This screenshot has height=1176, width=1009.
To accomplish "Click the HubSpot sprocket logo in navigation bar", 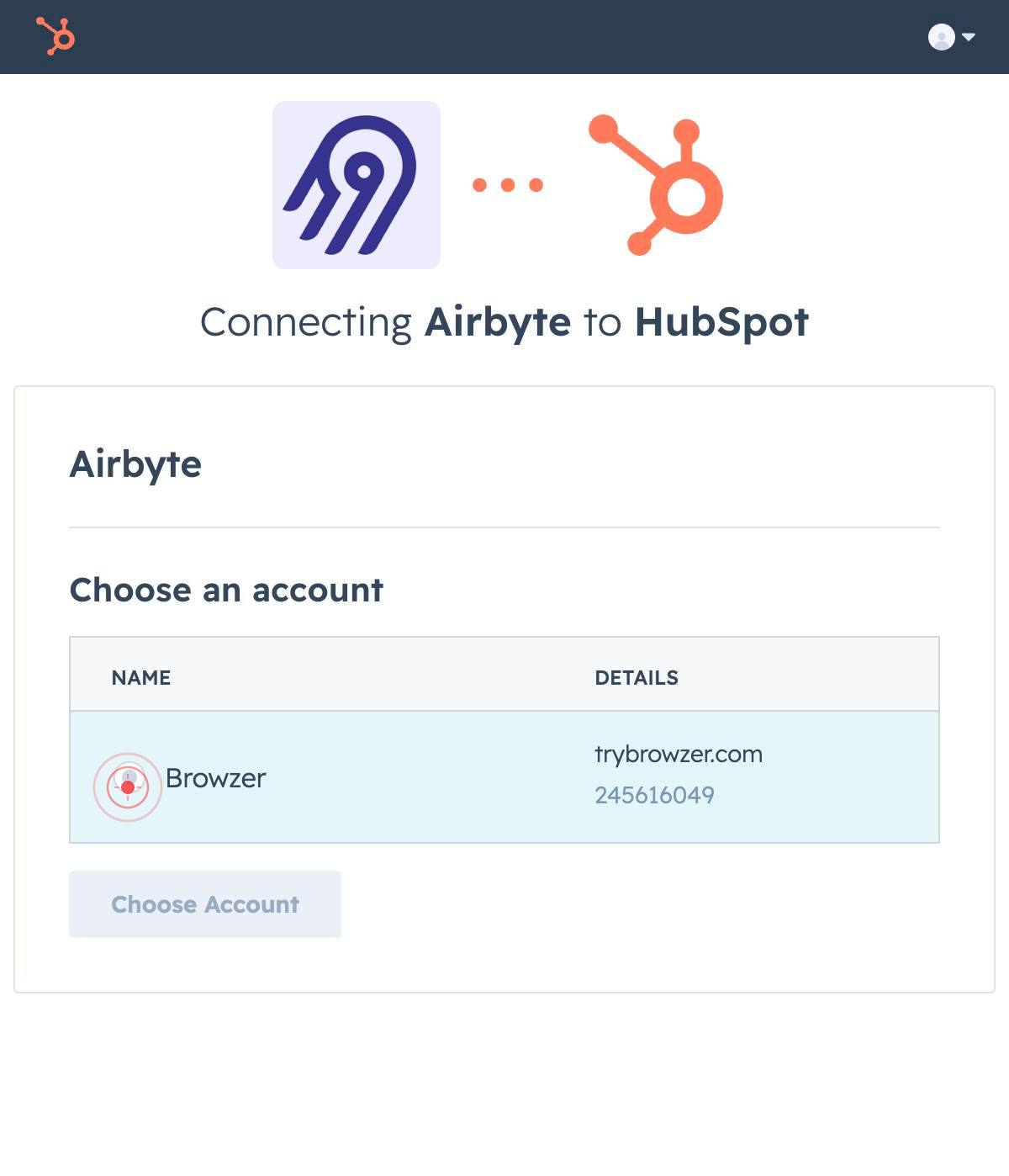I will [55, 36].
